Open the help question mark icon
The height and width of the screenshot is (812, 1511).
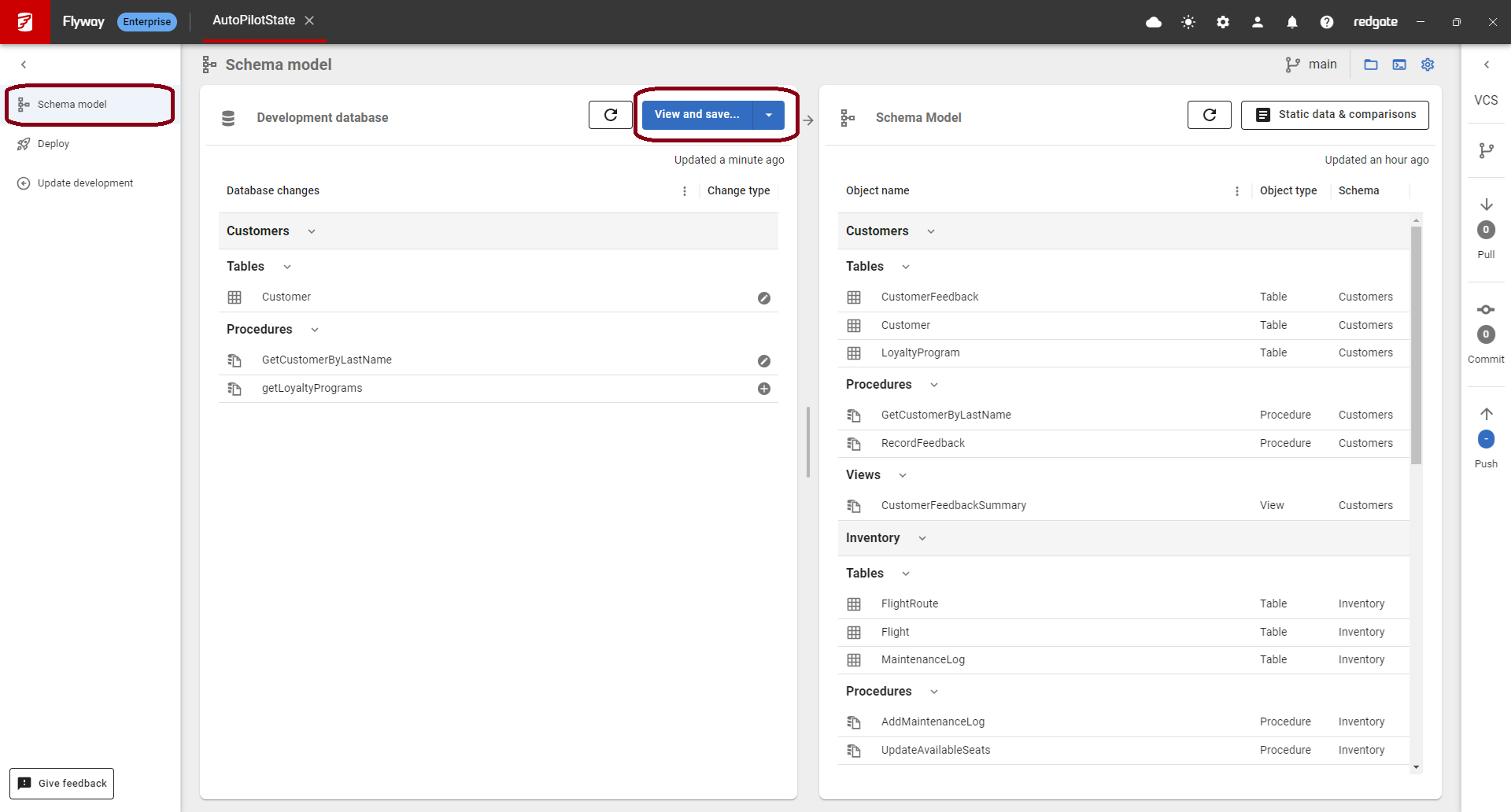click(1327, 22)
